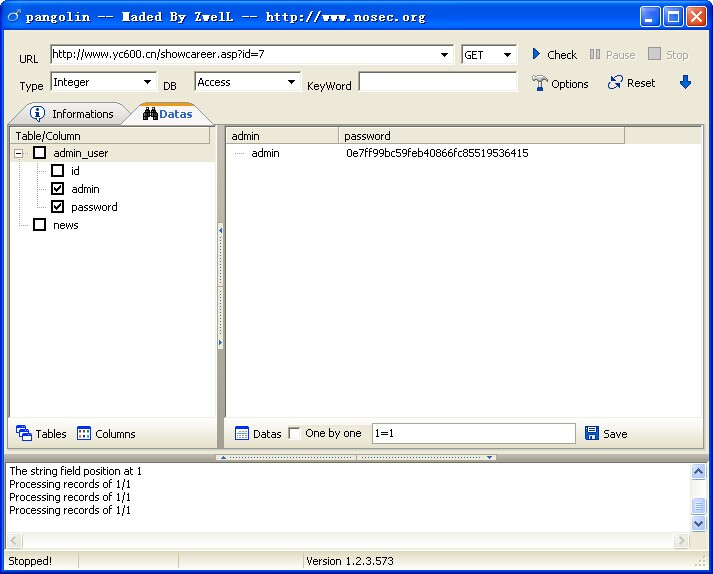This screenshot has height=574, width=713.
Task: Click the Datas table icon below results
Action: pyautogui.click(x=242, y=433)
